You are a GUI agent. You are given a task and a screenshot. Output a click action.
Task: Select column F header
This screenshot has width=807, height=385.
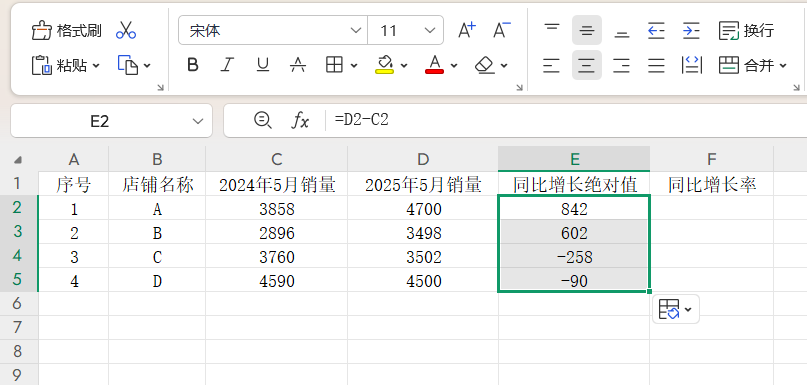pos(712,160)
